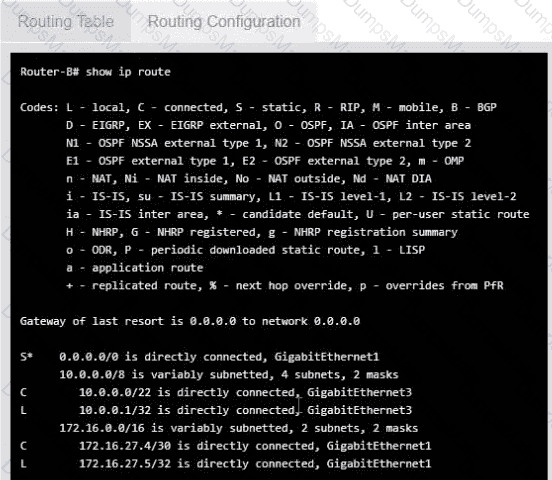This screenshot has height=480, width=552.
Task: Switch to the Routing Table tab
Action: pyautogui.click(x=65, y=21)
